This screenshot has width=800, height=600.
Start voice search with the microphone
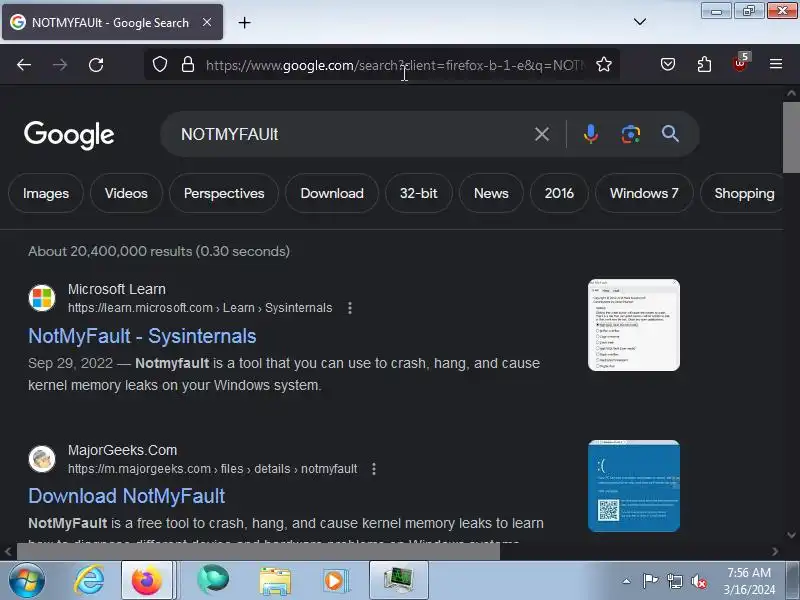tap(591, 134)
